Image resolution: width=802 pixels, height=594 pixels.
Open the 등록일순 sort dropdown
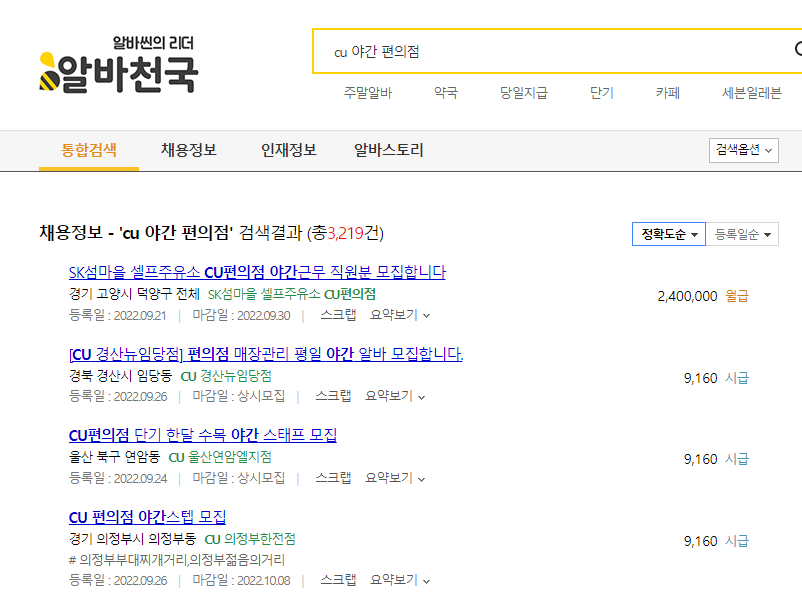coord(742,234)
